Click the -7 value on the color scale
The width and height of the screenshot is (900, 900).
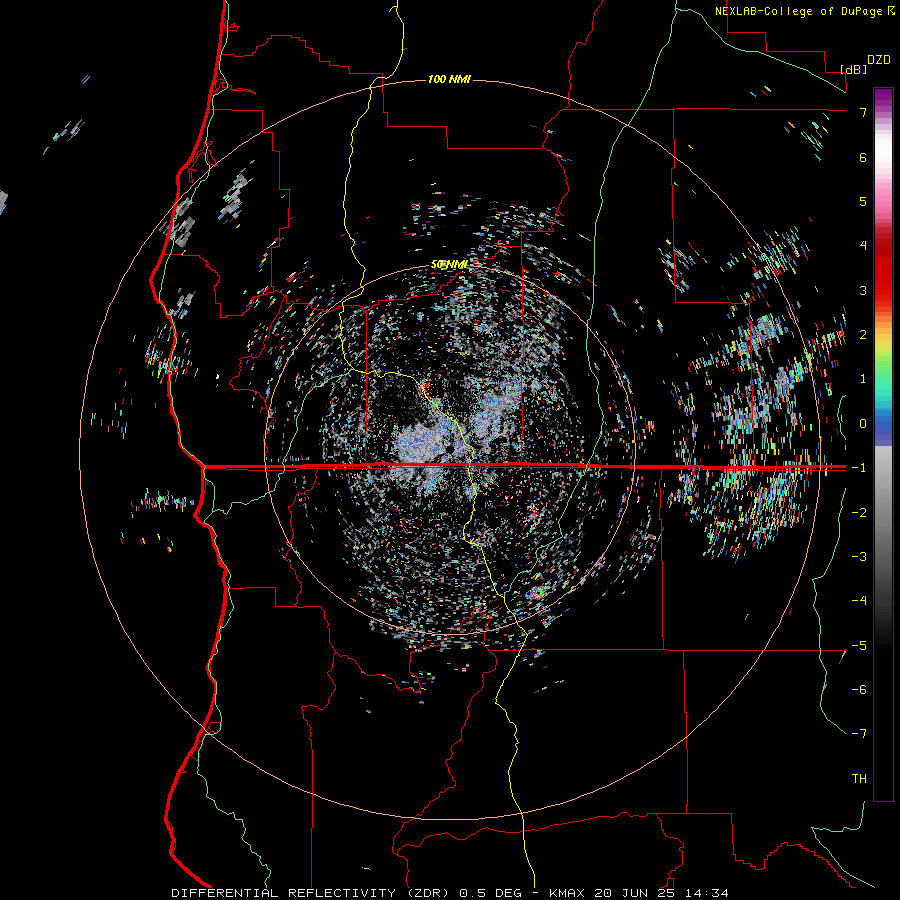[x=859, y=734]
